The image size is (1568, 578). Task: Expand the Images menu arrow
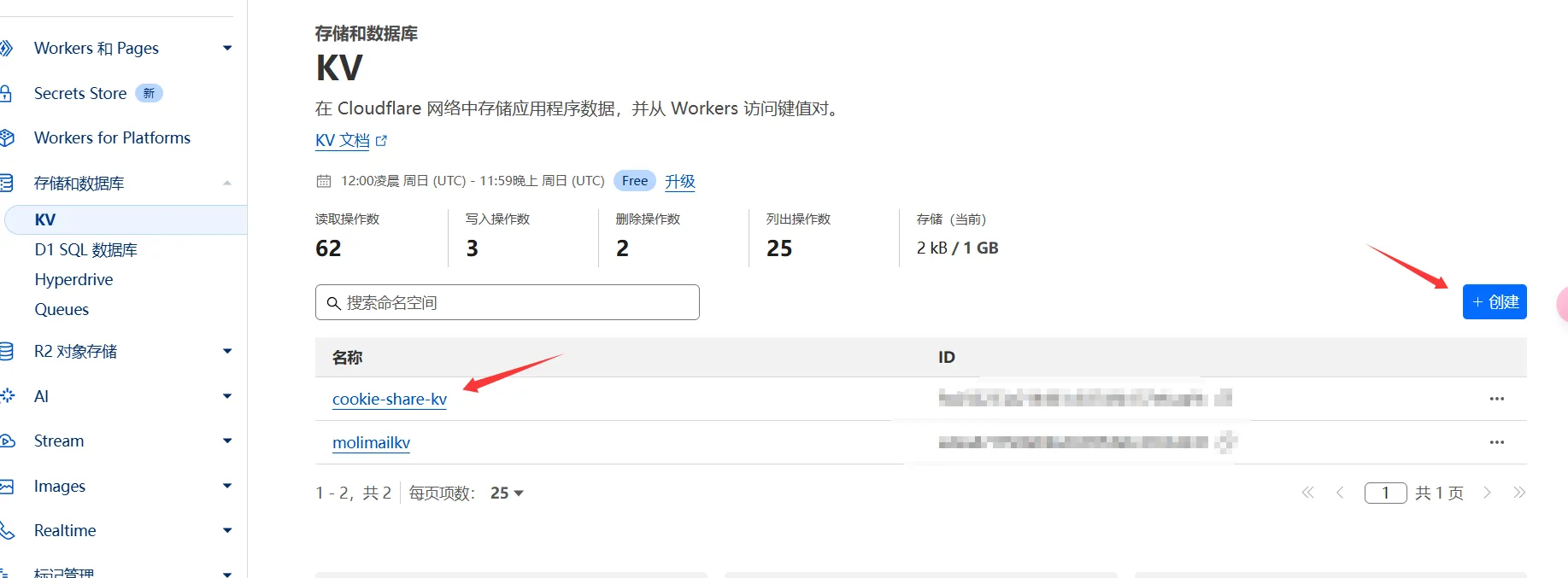(x=227, y=486)
